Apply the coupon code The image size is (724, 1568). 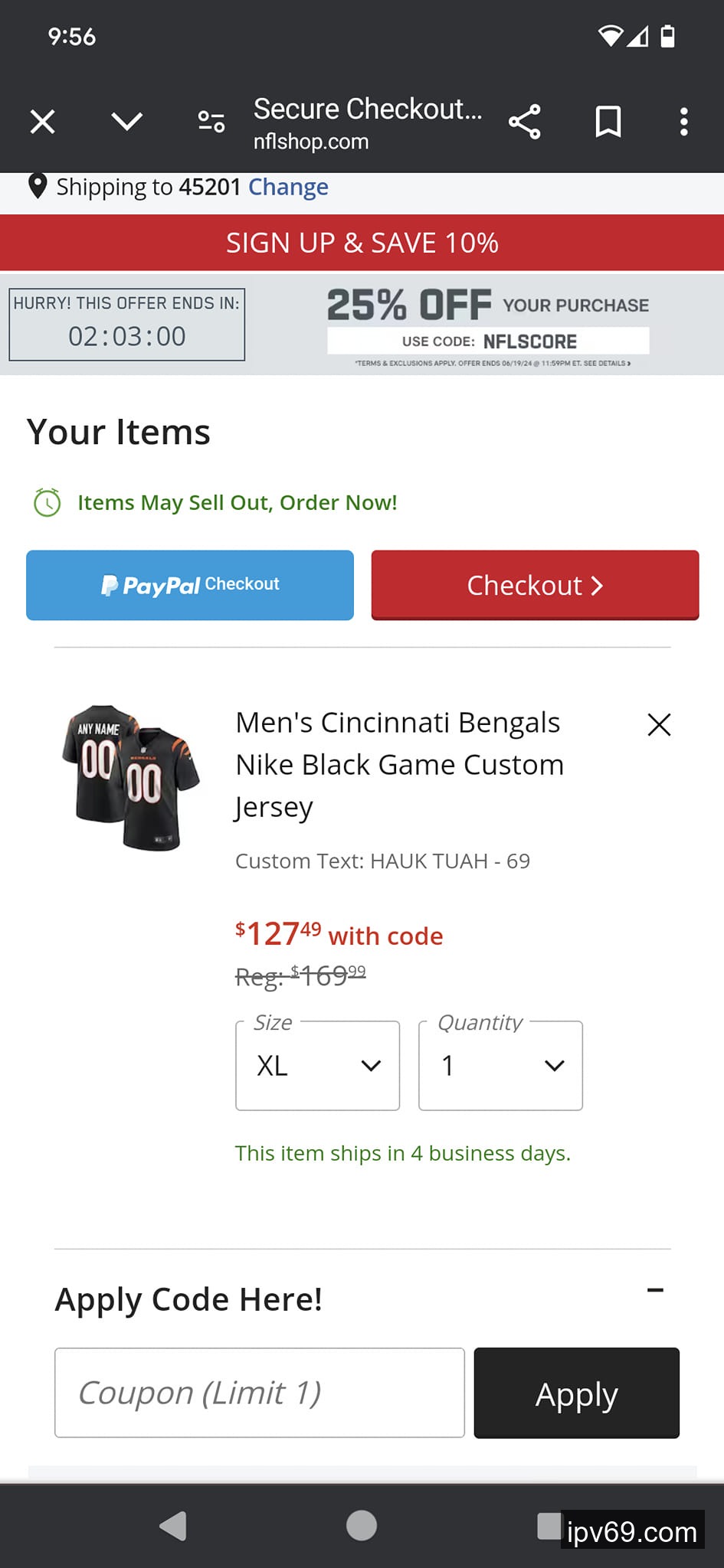click(576, 1393)
